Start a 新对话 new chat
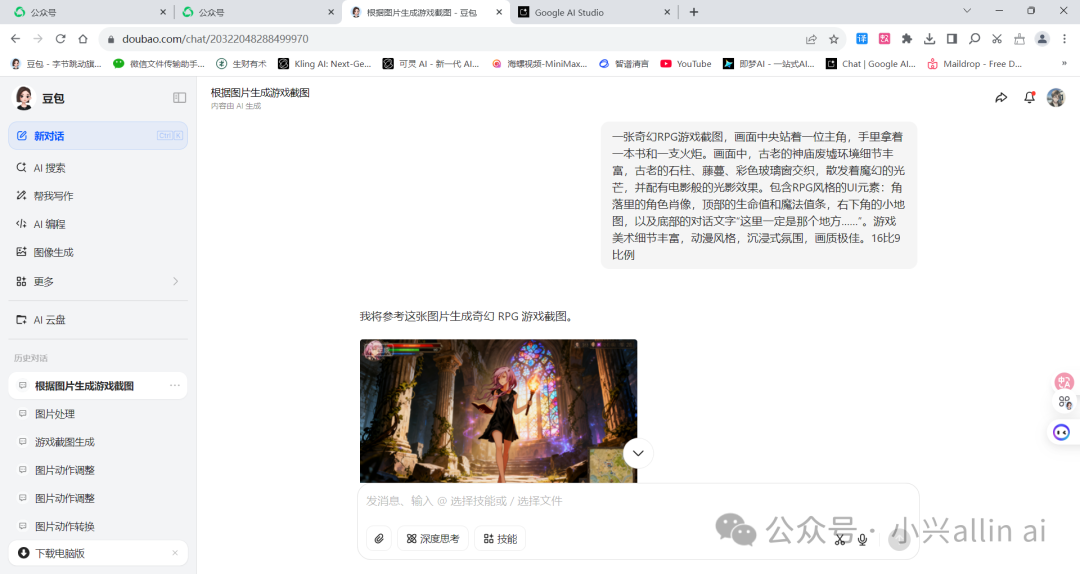 point(98,136)
